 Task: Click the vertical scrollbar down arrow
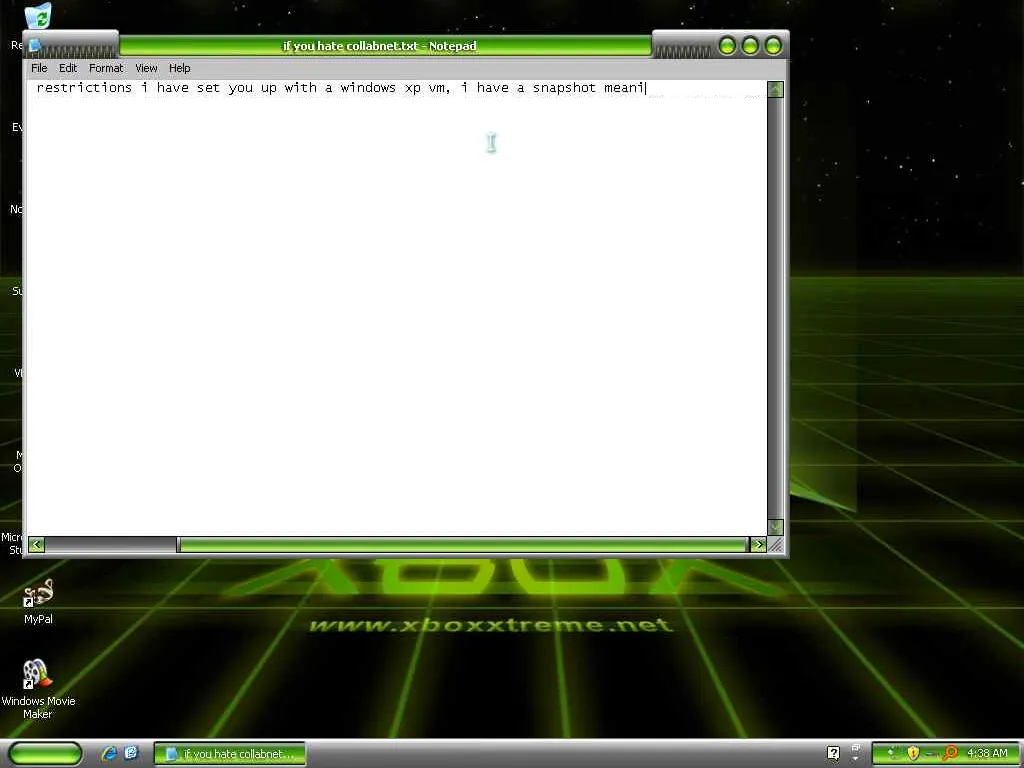(775, 526)
